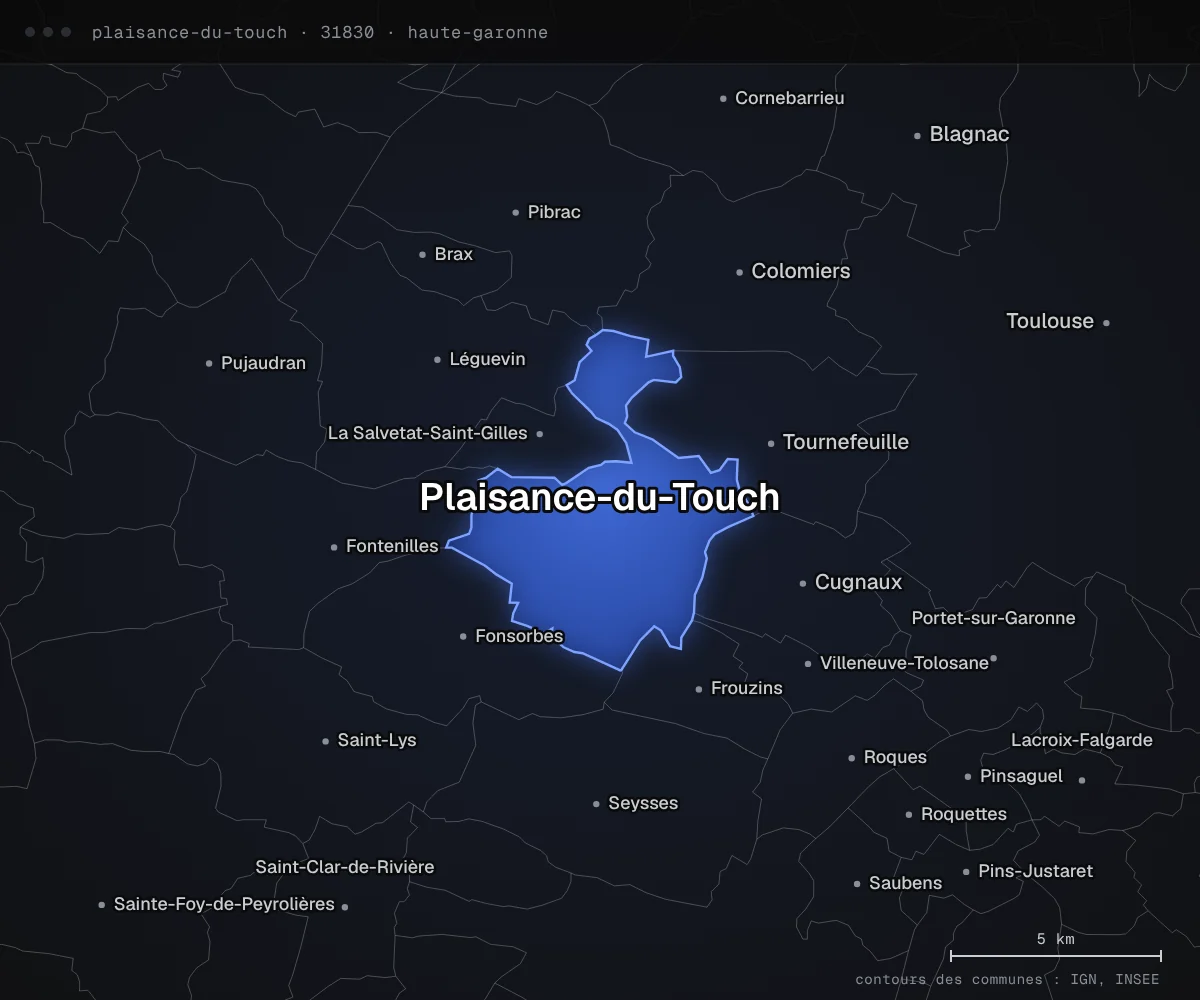Screen dimensions: 1200x1000
Task: Click the Fontenilles location marker dot
Action: (x=334, y=547)
